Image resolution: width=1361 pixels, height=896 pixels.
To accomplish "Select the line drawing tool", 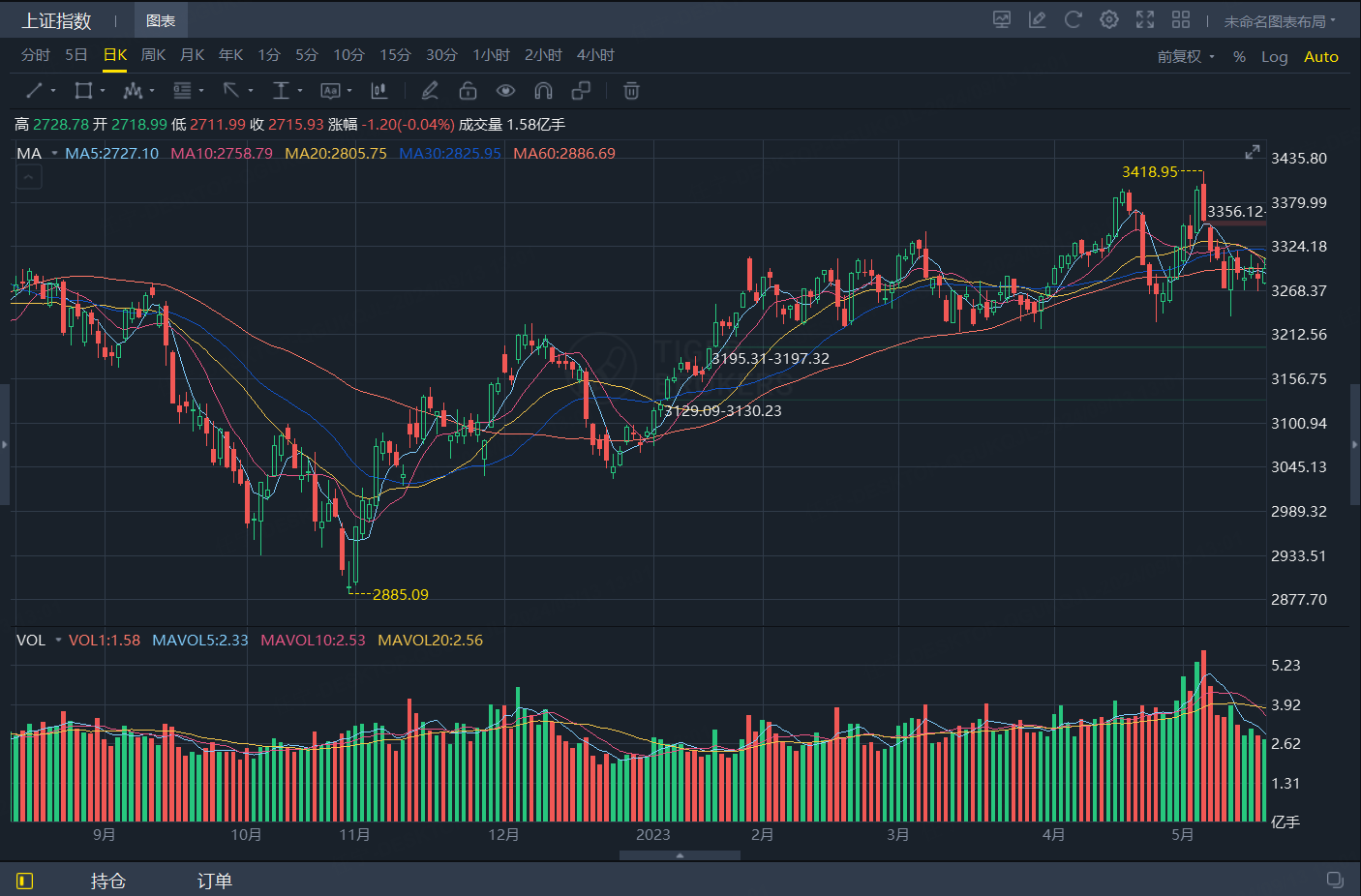I will [x=34, y=91].
